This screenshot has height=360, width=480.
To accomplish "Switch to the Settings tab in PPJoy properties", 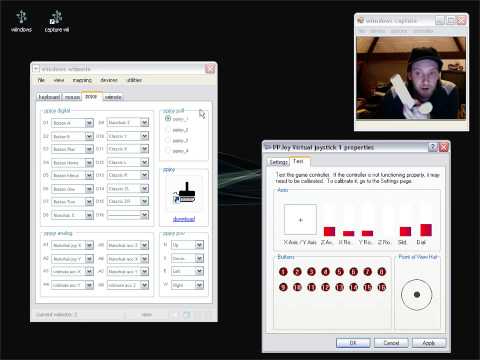I will [278, 162].
